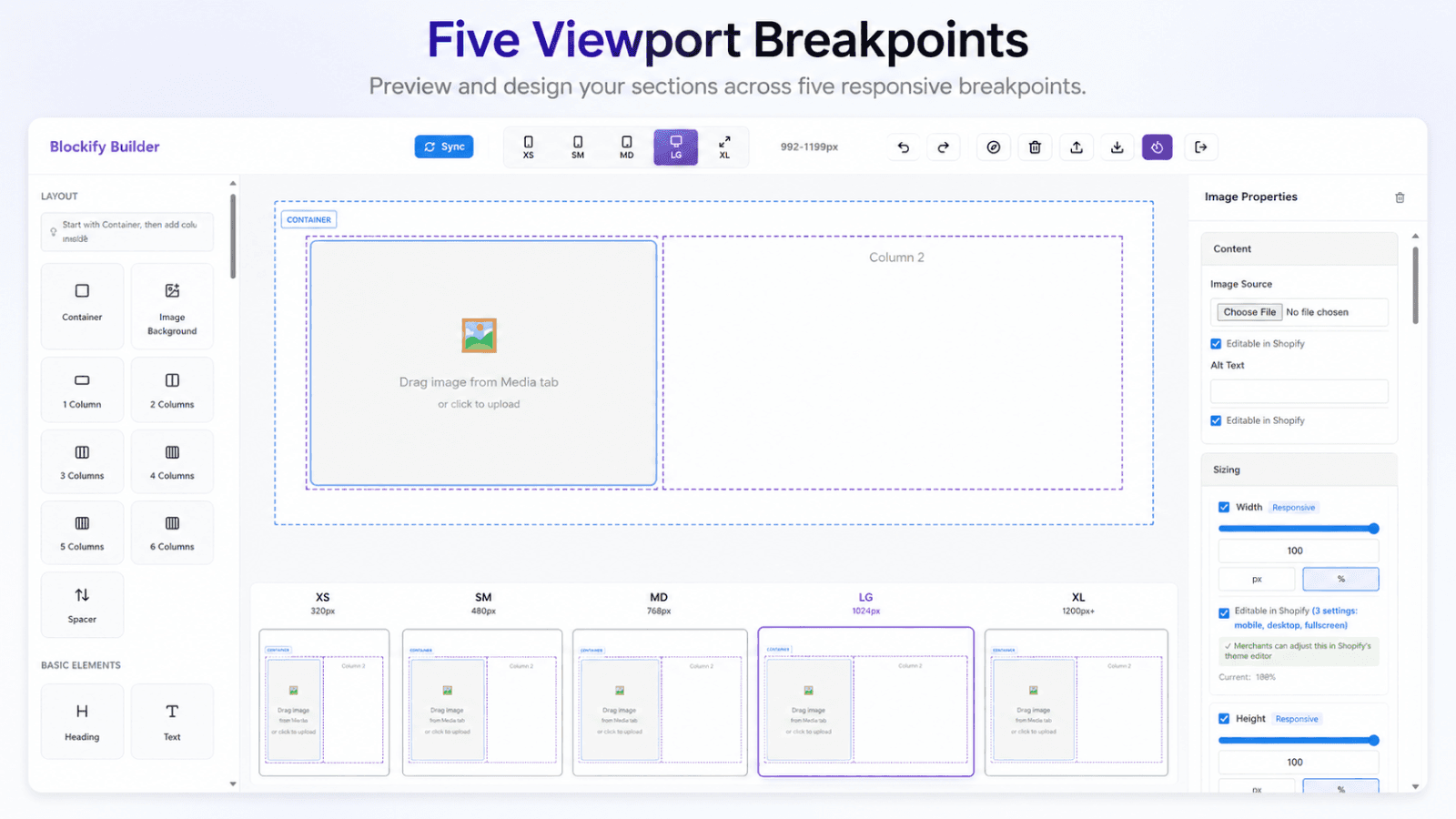Switch to XL fullscreen breakpoint
Screen dimensions: 1456x819
(x=724, y=147)
